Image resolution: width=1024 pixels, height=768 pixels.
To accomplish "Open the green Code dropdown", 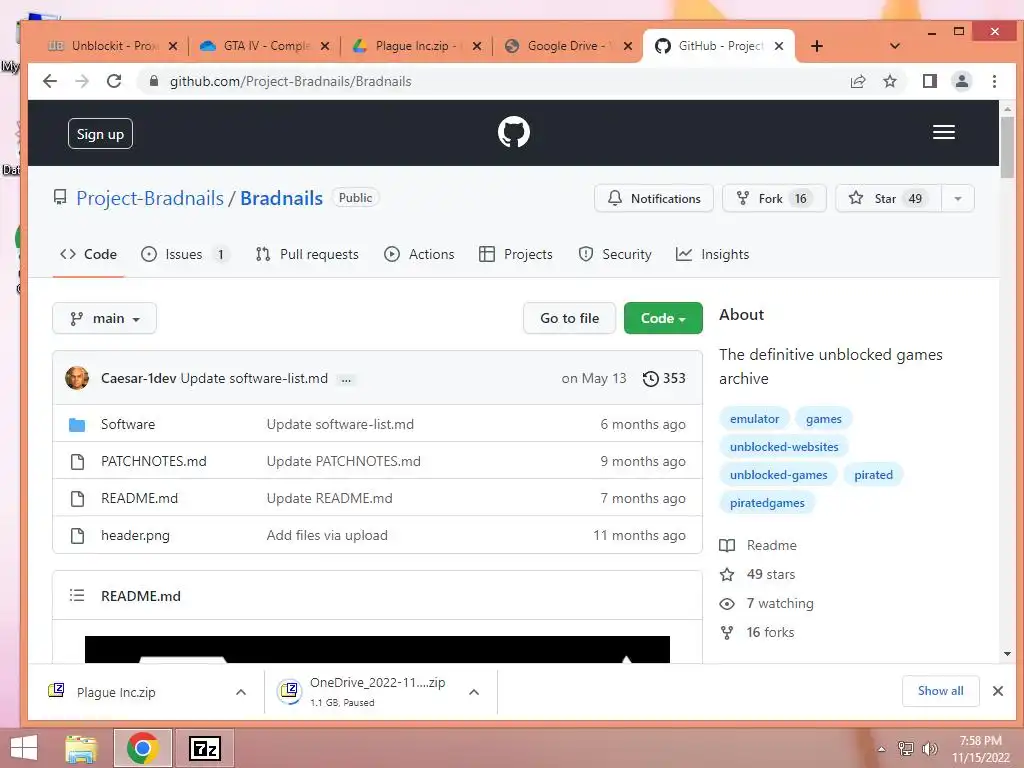I will [663, 318].
